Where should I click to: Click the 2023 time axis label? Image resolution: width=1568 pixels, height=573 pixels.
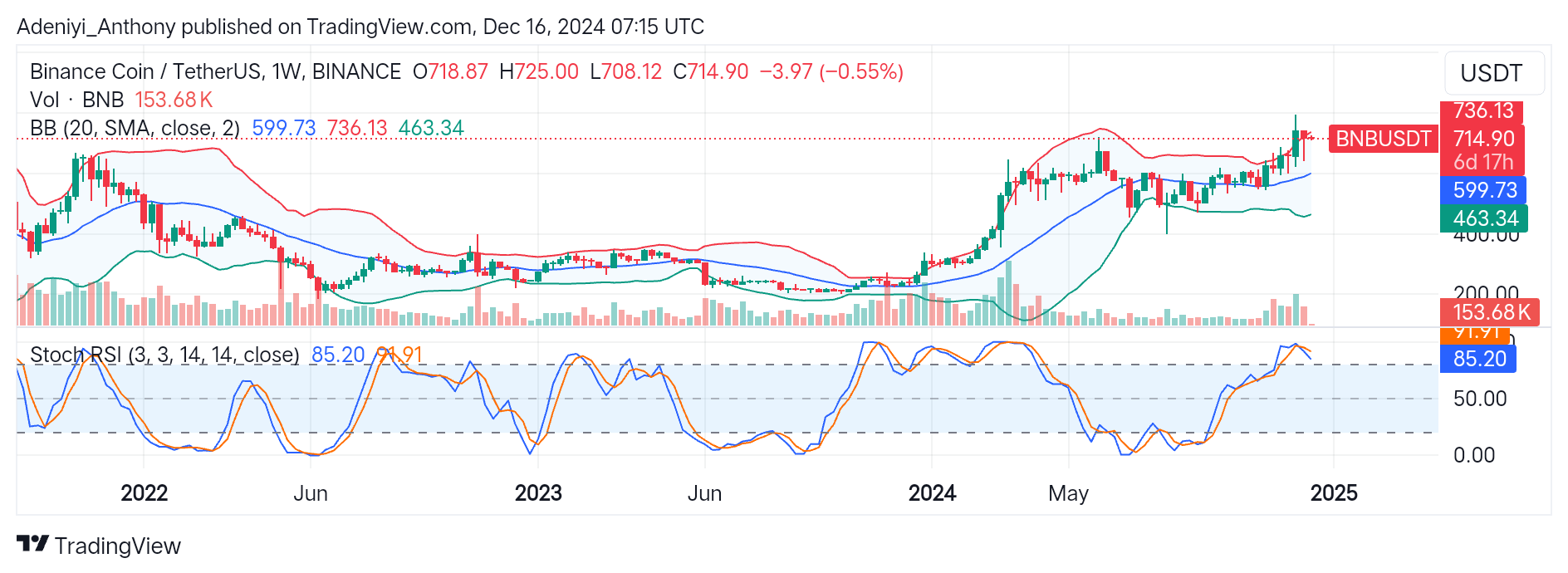click(x=538, y=493)
